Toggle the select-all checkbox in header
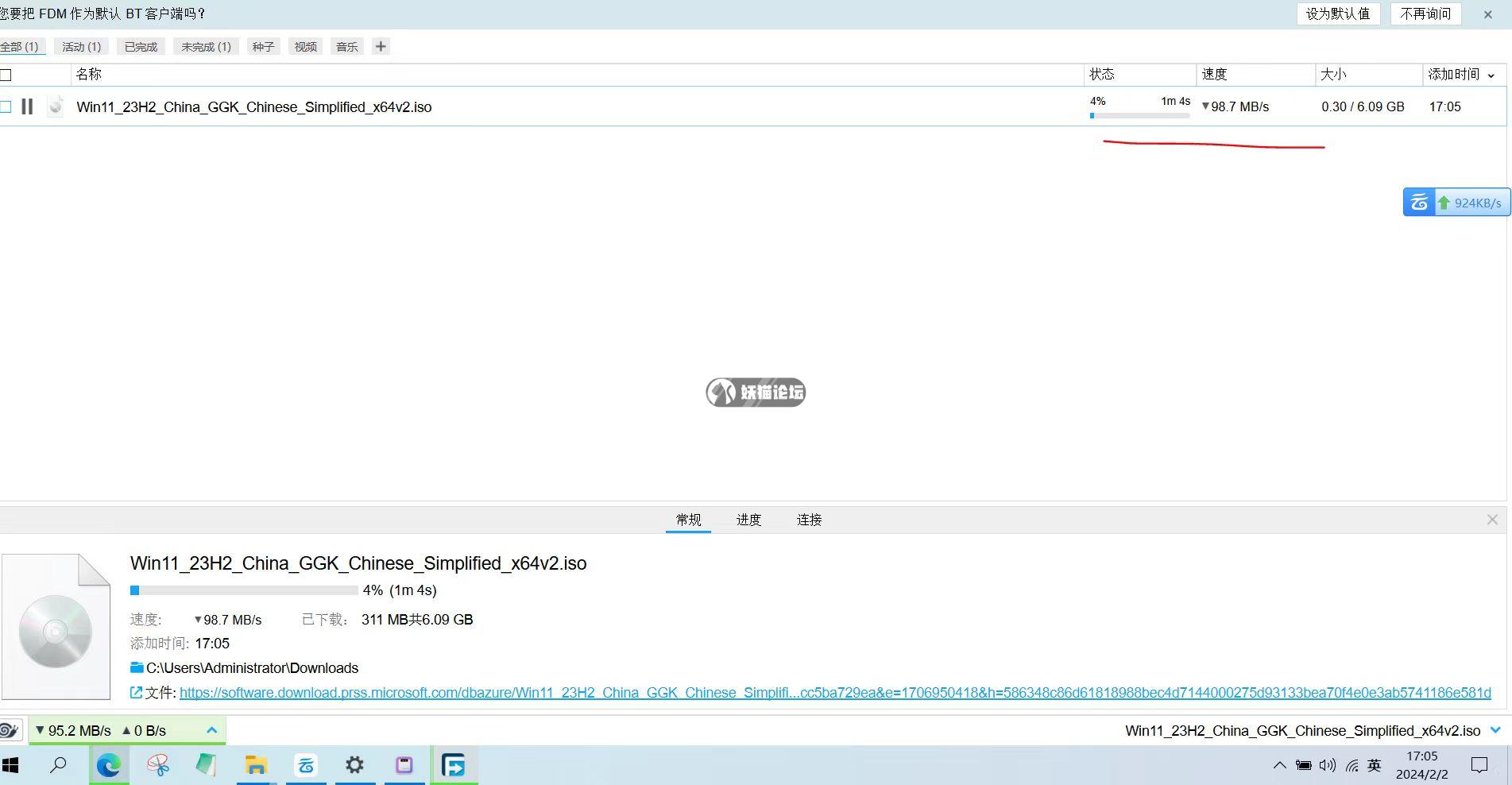Screen dimensions: 1512x785 (6, 75)
